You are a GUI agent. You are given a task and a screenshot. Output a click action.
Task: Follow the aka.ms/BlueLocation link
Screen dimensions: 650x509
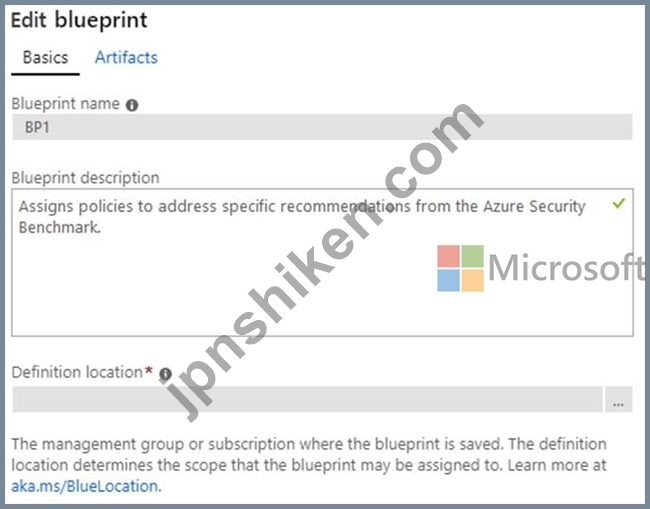[x=85, y=486]
